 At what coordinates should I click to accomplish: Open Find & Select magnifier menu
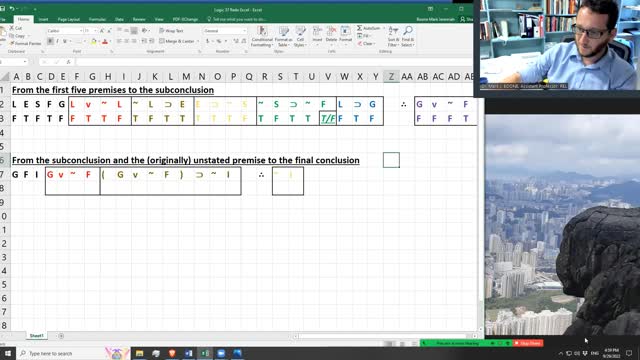[408, 36]
